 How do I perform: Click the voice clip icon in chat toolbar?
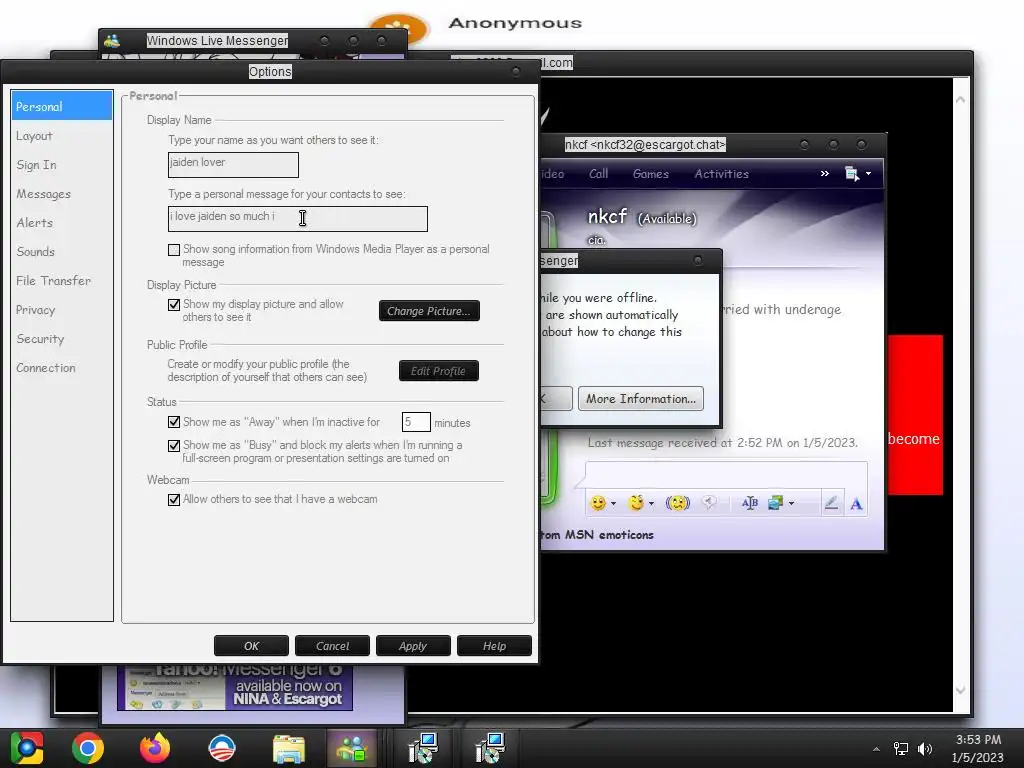pyautogui.click(x=709, y=503)
